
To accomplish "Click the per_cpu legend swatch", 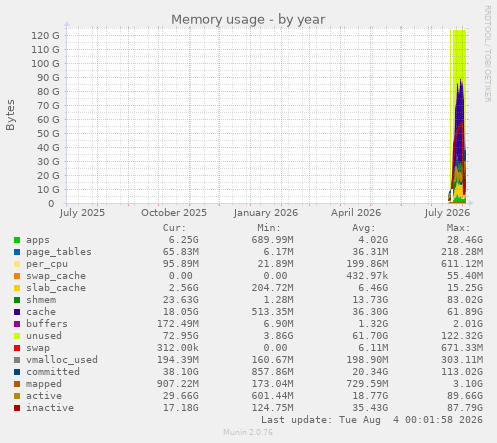I will coord(17,264).
